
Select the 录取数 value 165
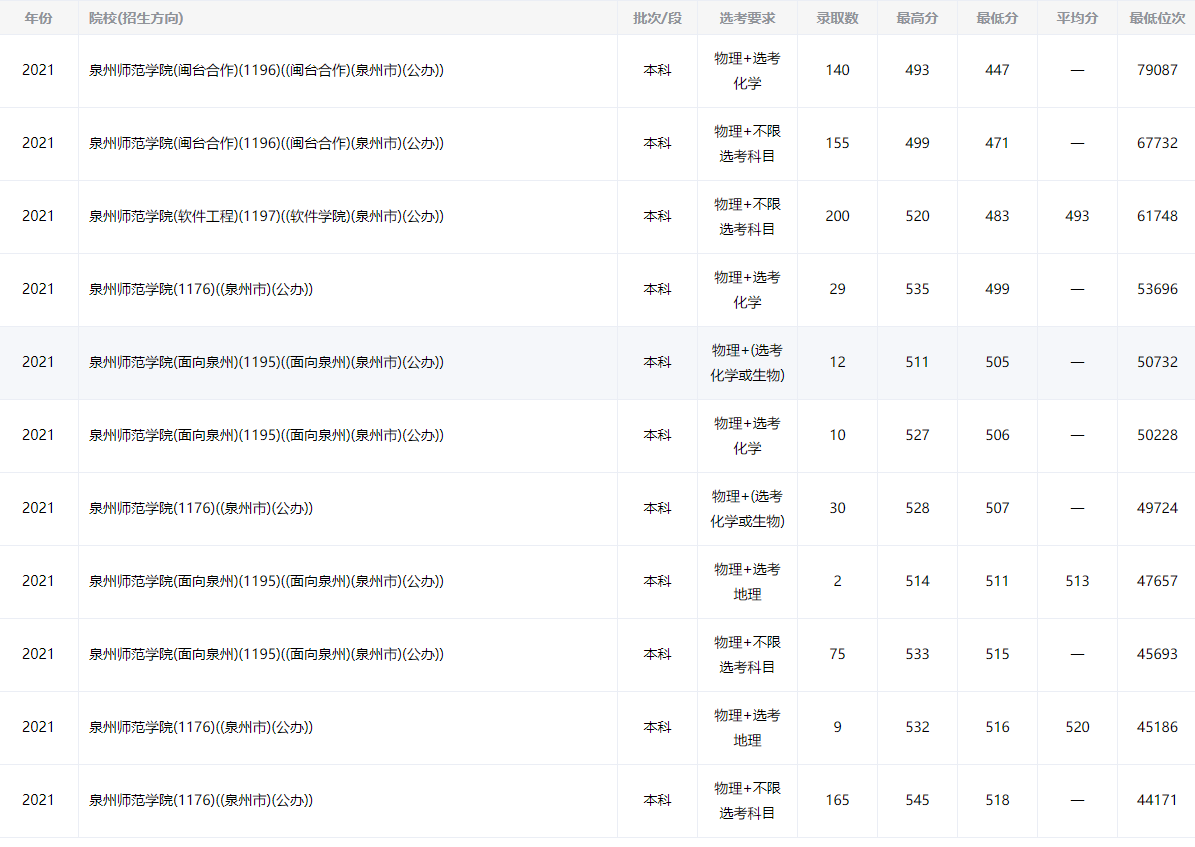837,800
